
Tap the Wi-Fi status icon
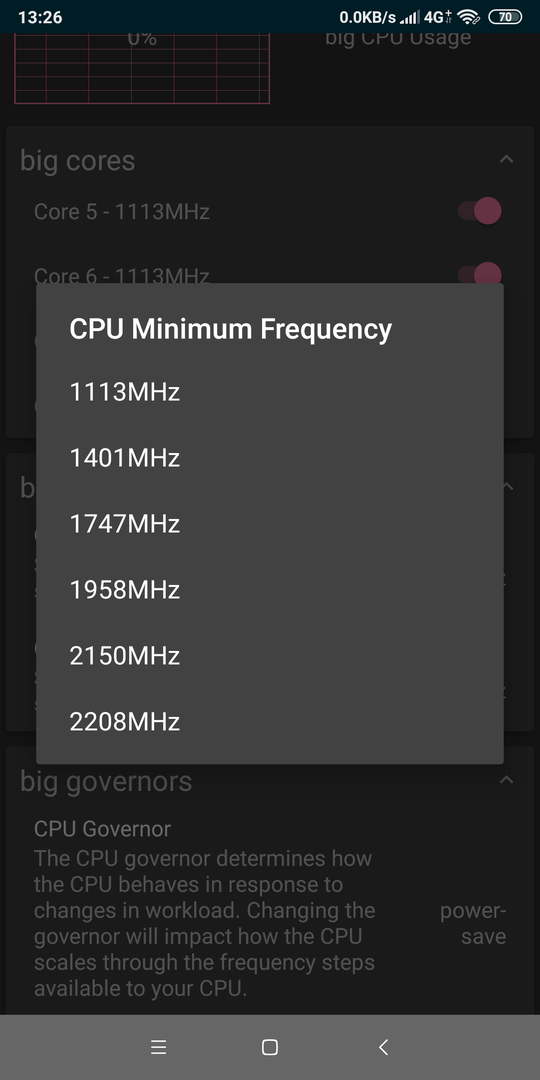click(x=468, y=17)
